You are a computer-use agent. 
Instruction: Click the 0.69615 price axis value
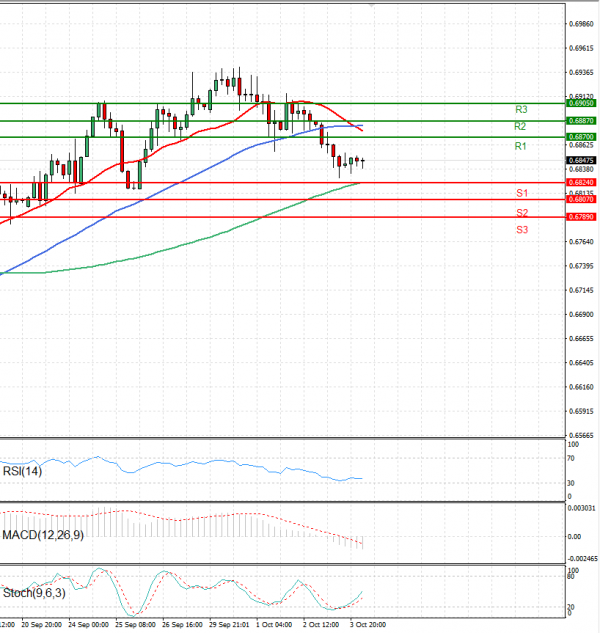[x=581, y=48]
